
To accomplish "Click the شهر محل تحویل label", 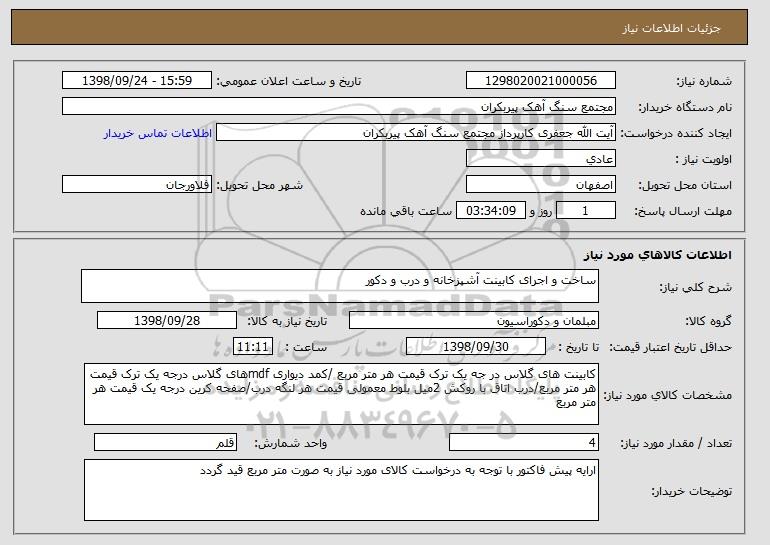I will click(x=260, y=185).
